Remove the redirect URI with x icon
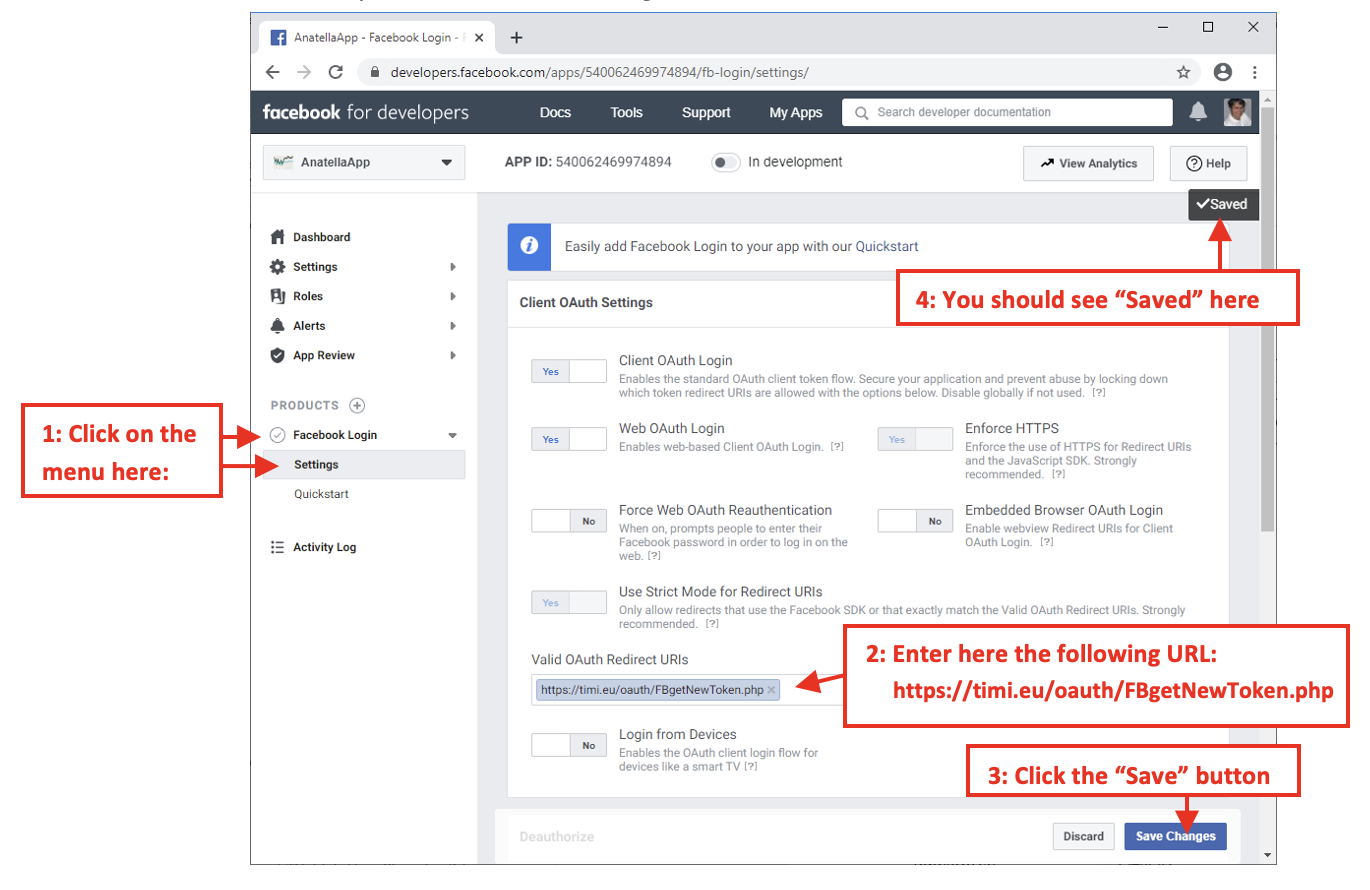 pos(771,690)
